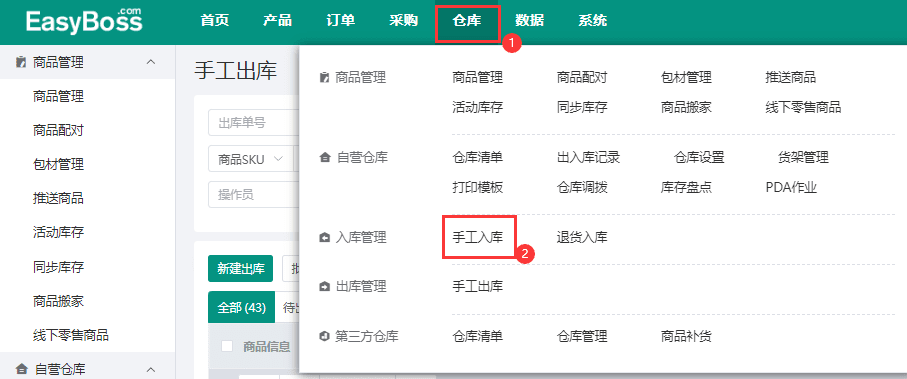Open the 产品 top menu
The image size is (907, 379).
tap(277, 21)
